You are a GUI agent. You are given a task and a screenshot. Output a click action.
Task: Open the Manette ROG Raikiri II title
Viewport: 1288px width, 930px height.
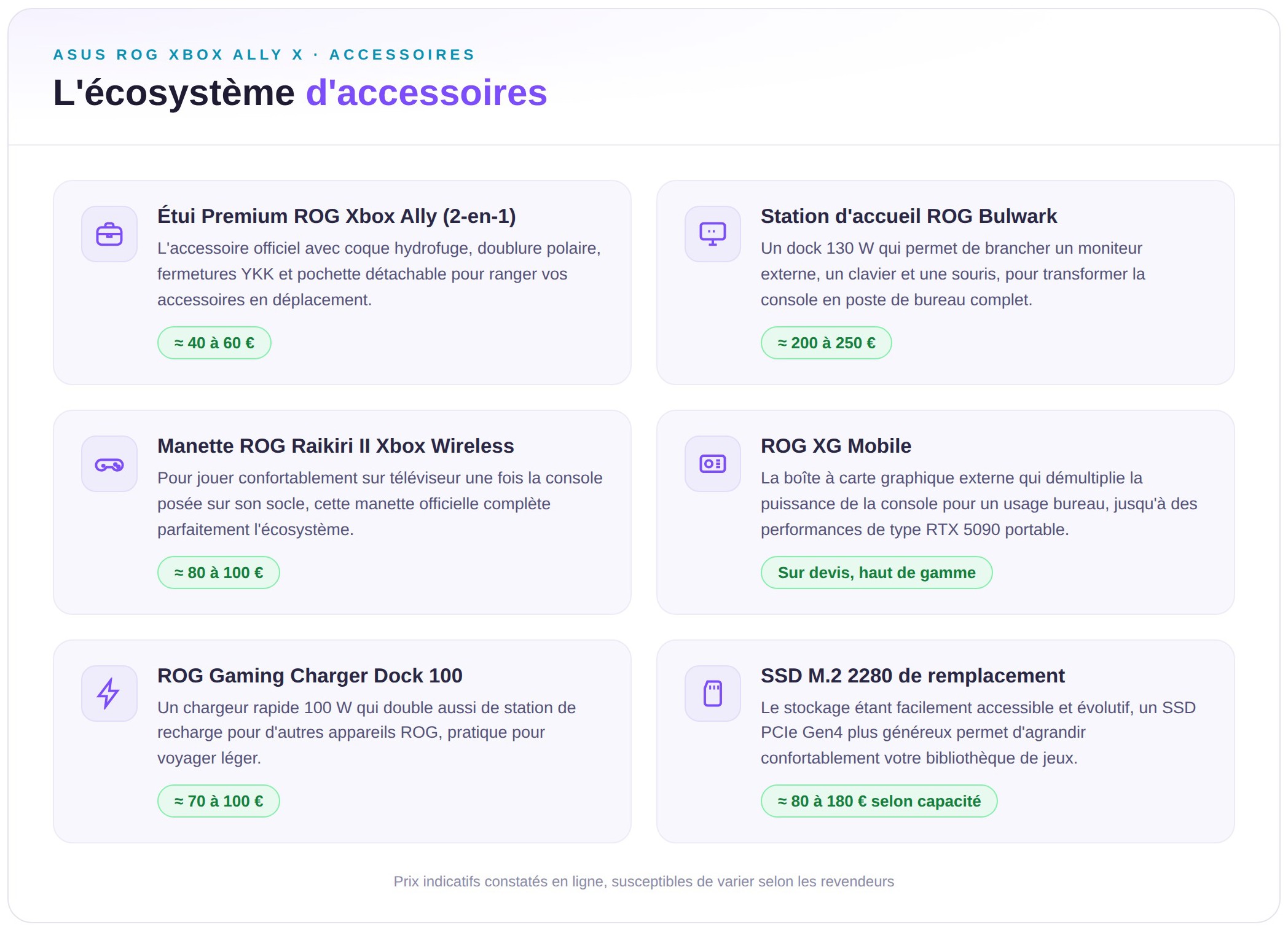tap(336, 446)
